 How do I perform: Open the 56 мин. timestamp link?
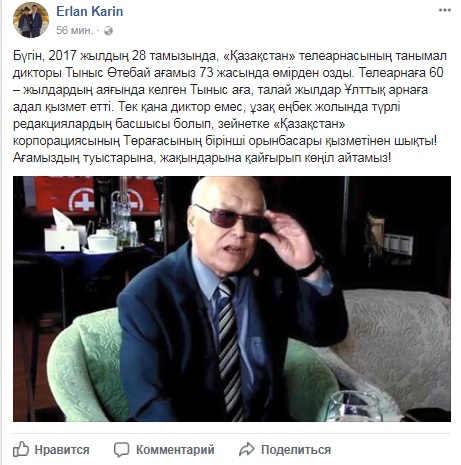(74, 30)
